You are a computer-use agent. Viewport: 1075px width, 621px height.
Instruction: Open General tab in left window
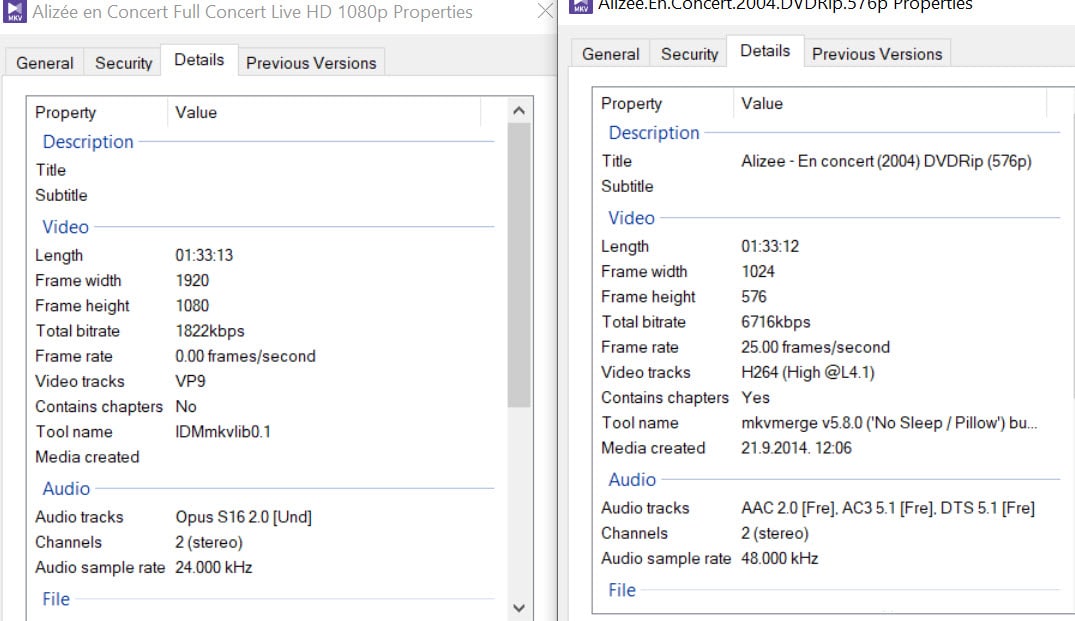[x=45, y=63]
